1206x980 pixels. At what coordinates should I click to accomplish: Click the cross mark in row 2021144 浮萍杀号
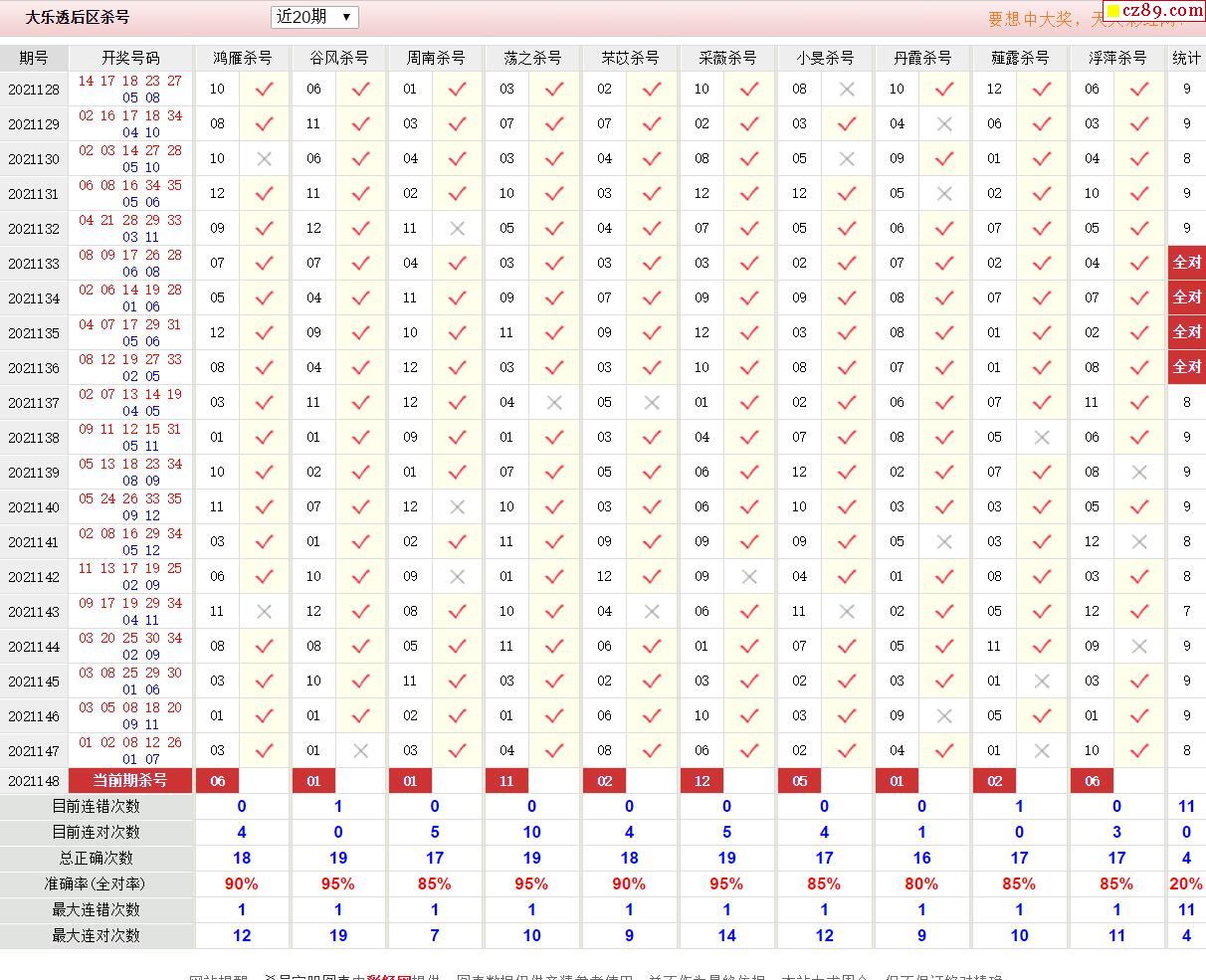(1139, 646)
